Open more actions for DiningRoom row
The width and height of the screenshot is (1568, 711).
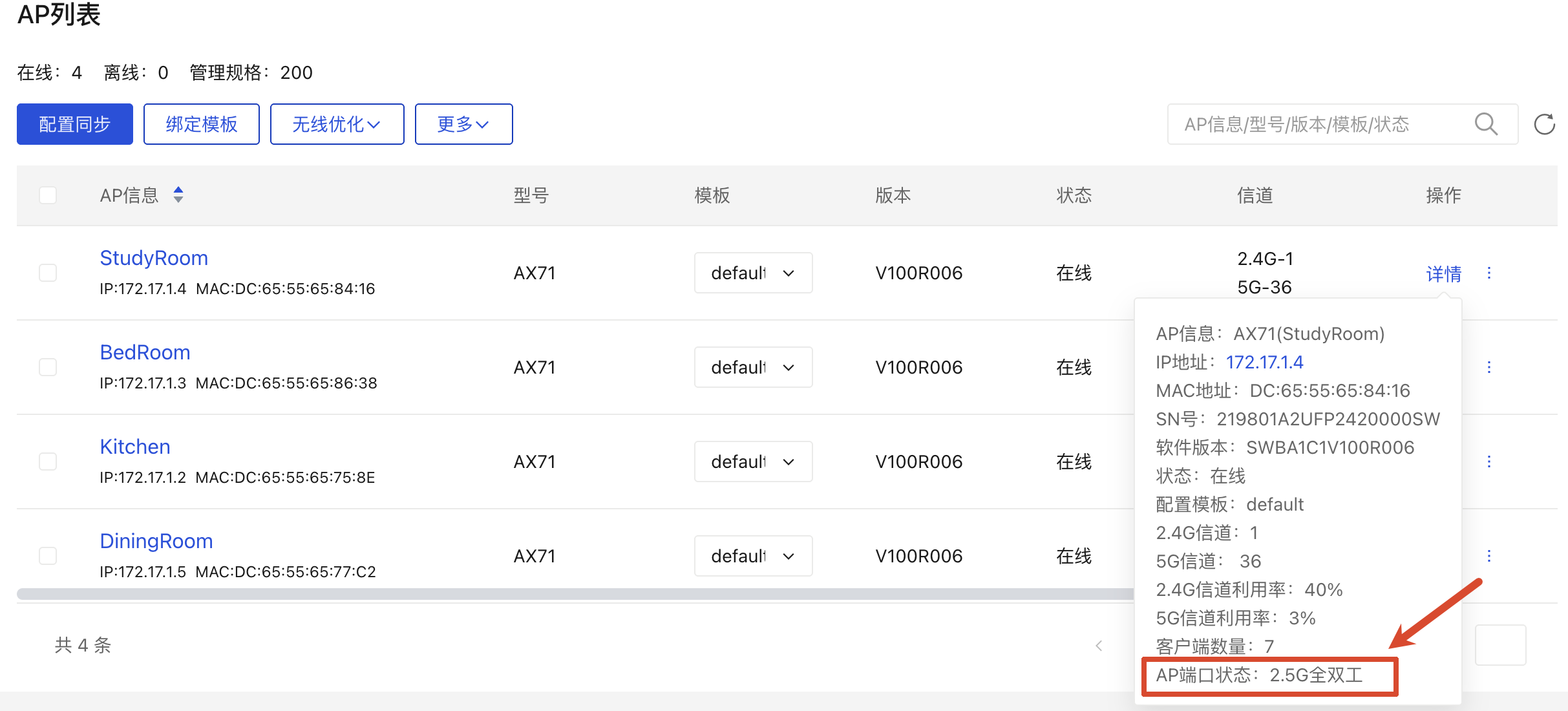pos(1489,556)
